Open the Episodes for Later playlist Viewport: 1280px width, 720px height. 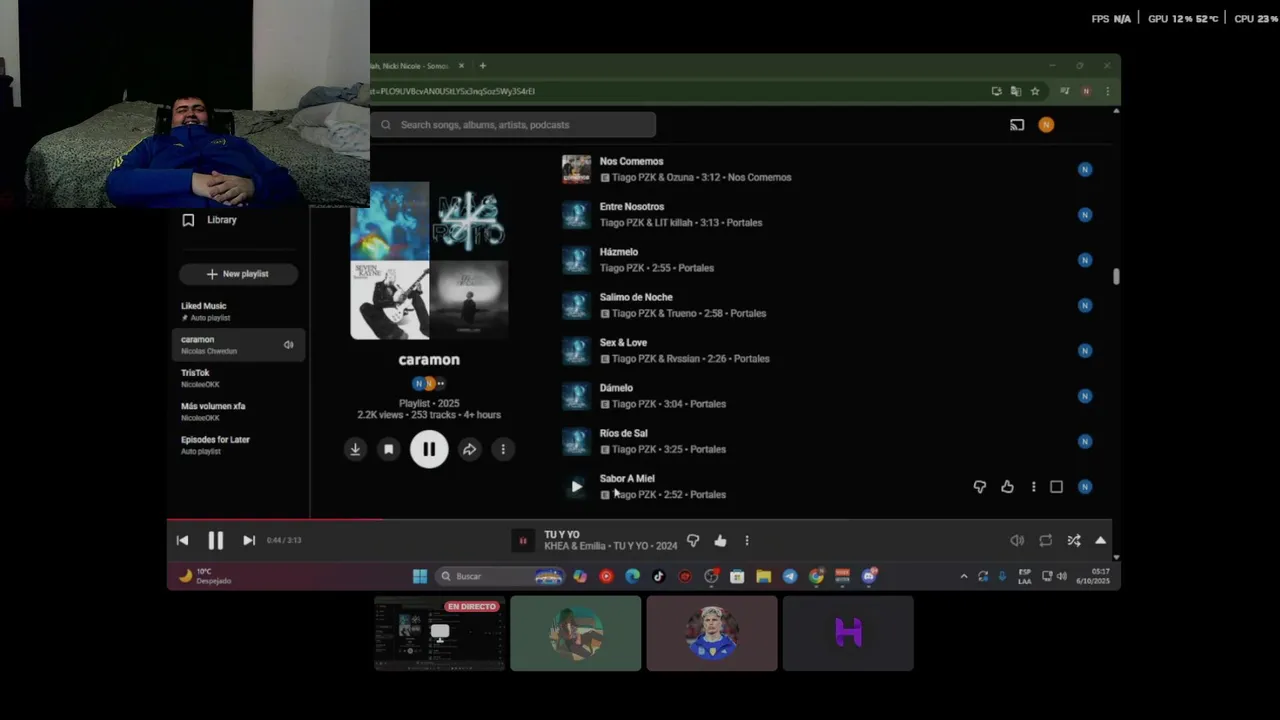tap(238, 445)
